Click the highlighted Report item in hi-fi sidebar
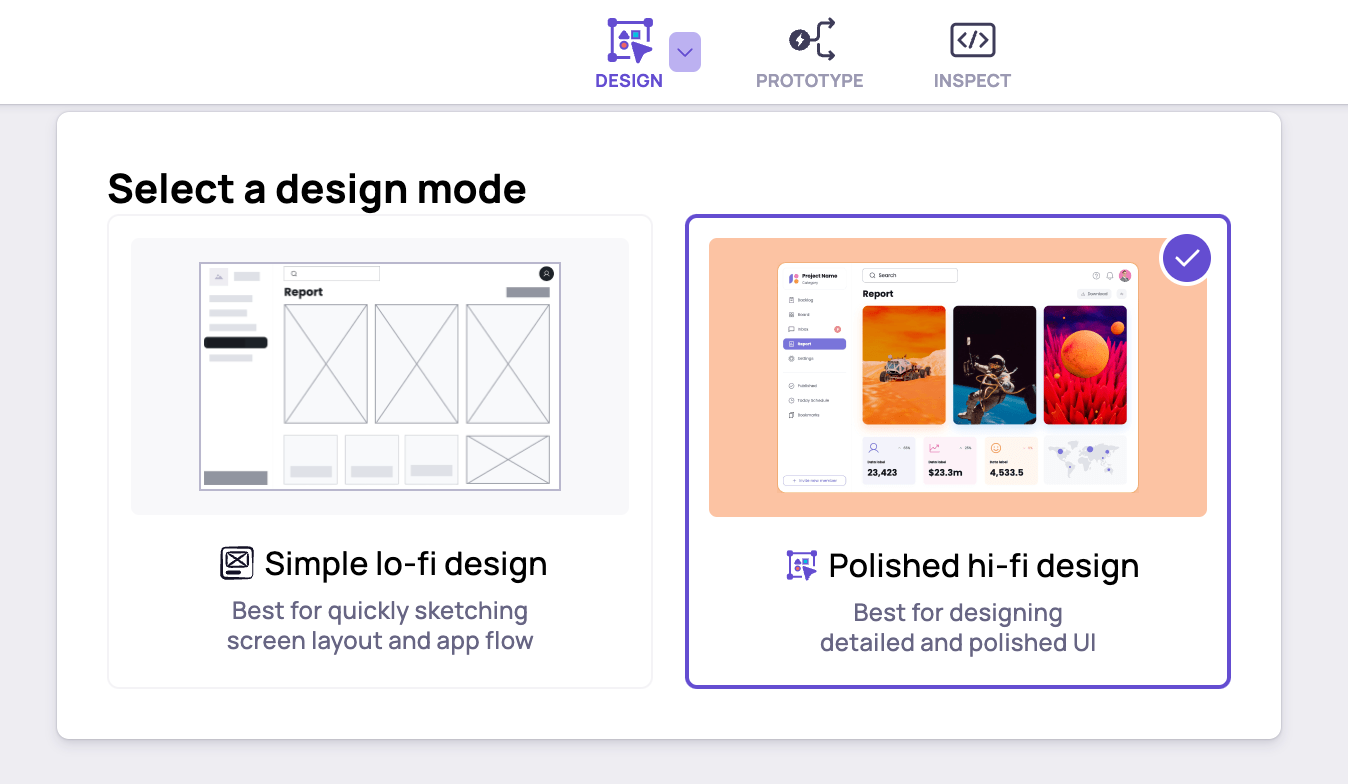 (x=814, y=344)
